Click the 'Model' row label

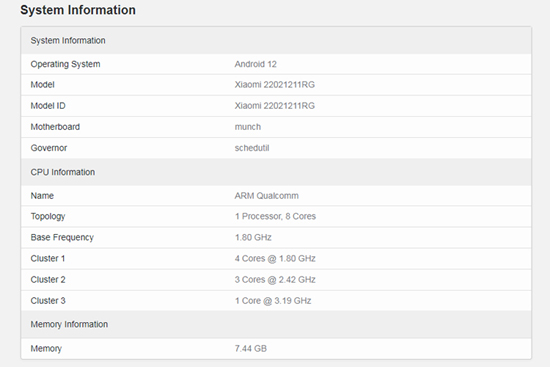pos(42,85)
